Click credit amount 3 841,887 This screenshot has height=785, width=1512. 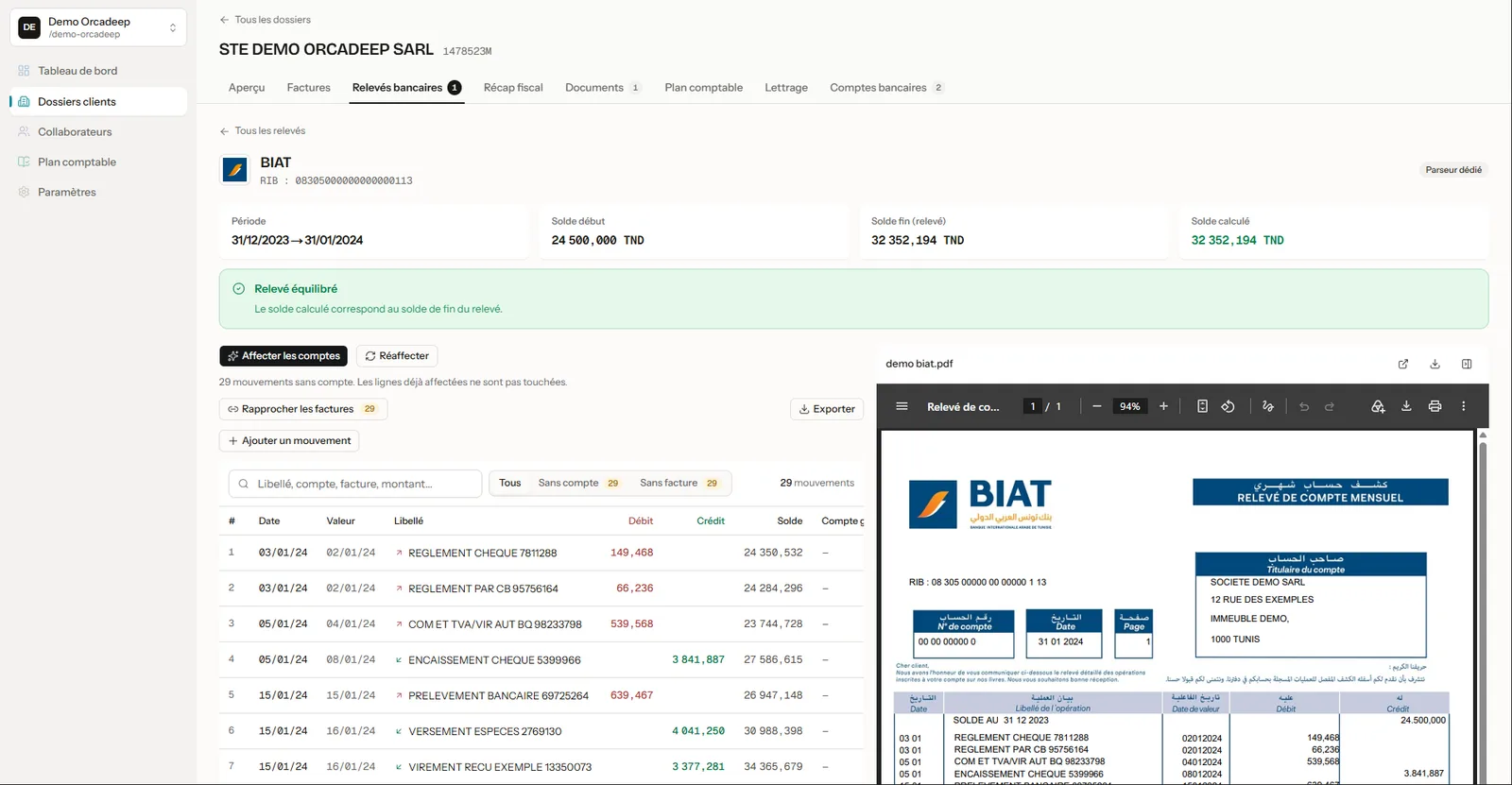[698, 659]
